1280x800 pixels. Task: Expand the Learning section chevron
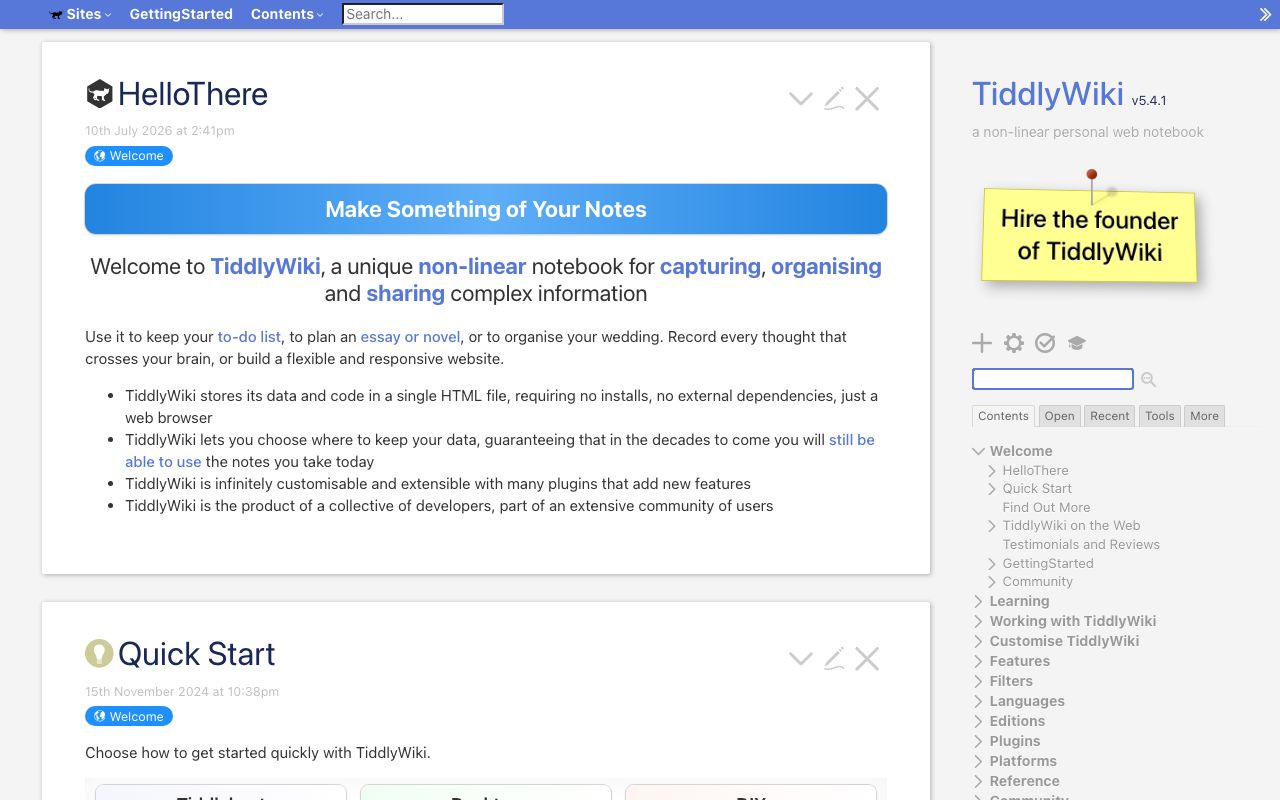tap(979, 601)
